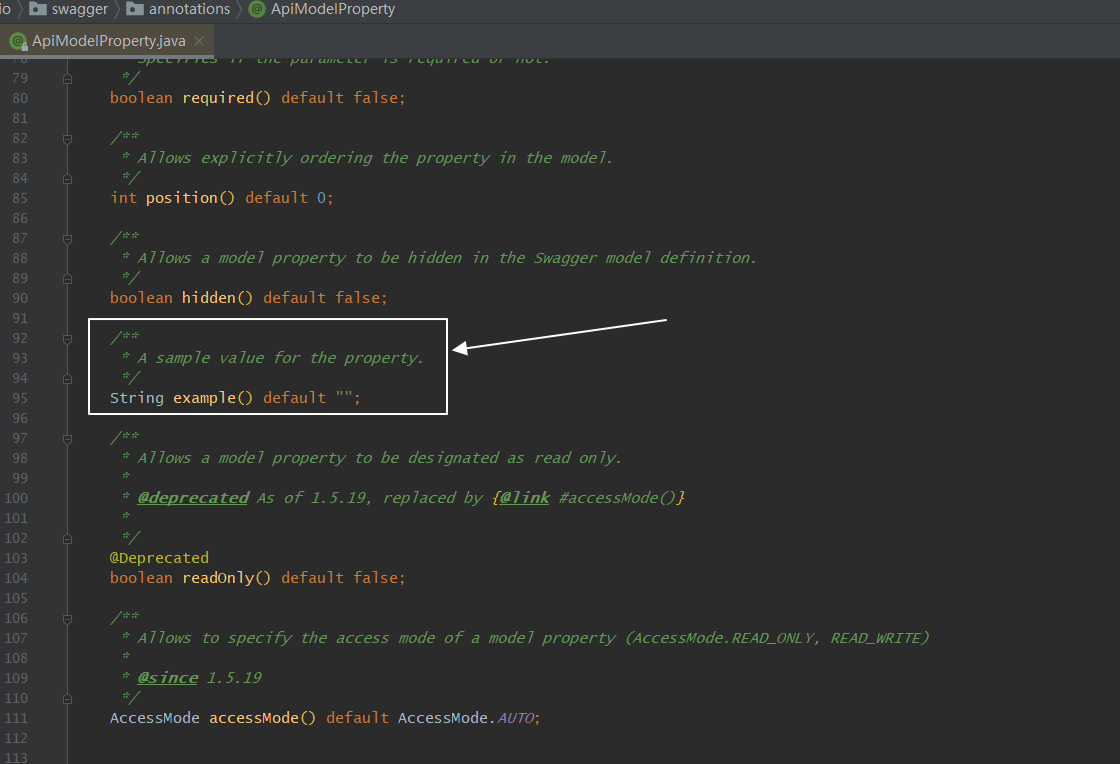The image size is (1120, 764).
Task: Click the @deprecated Javadoc tag
Action: (x=193, y=498)
